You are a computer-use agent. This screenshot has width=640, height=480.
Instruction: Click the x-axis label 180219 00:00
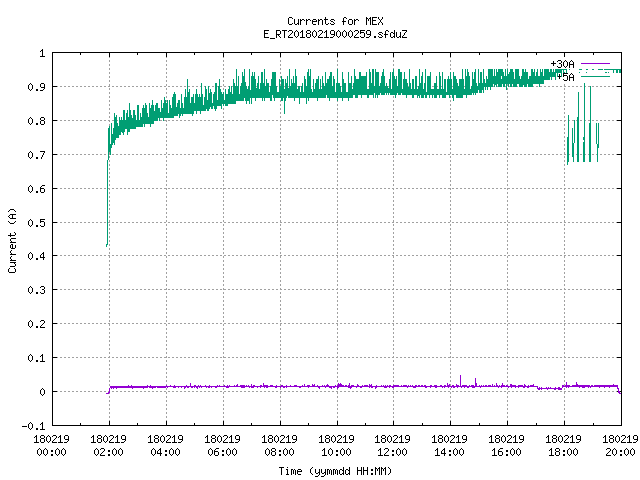51,445
